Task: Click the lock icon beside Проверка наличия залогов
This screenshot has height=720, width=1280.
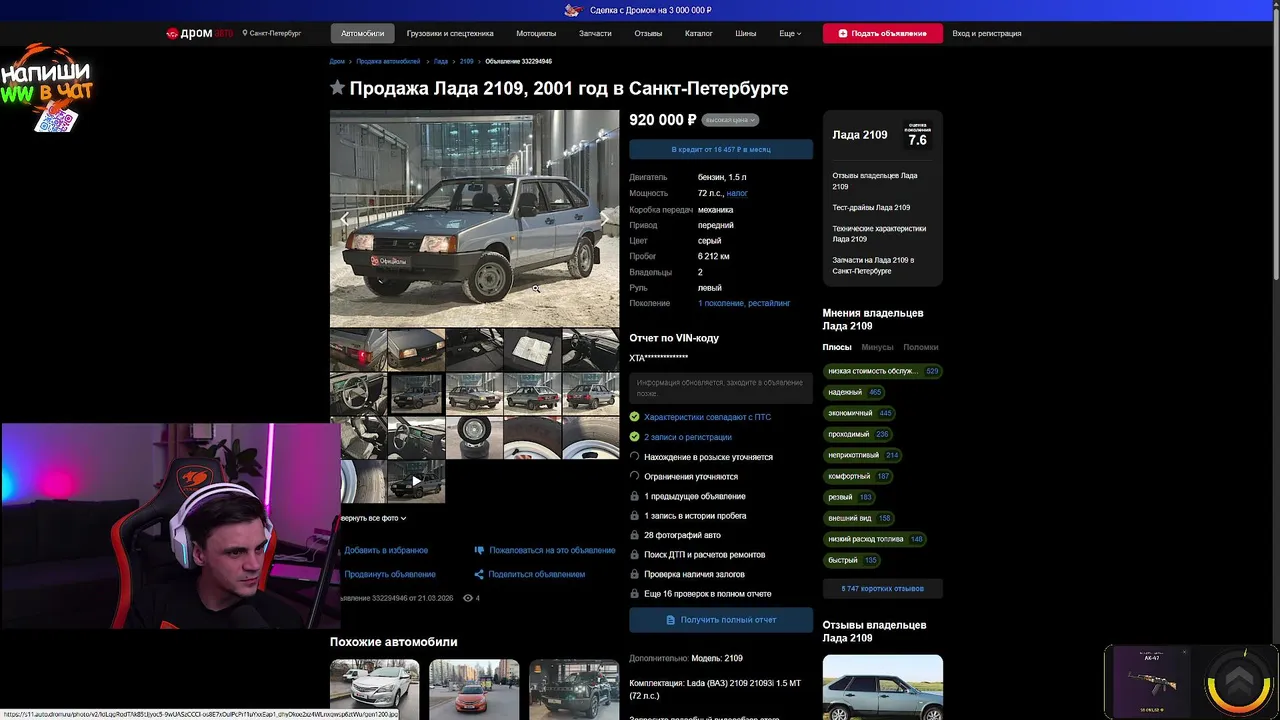Action: (634, 574)
